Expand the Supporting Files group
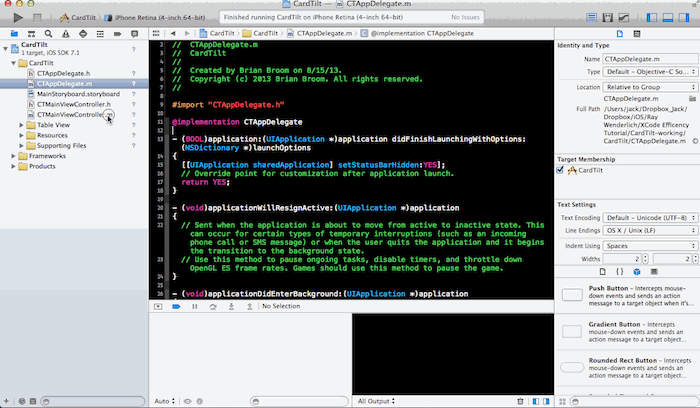700x408 pixels. pos(21,146)
